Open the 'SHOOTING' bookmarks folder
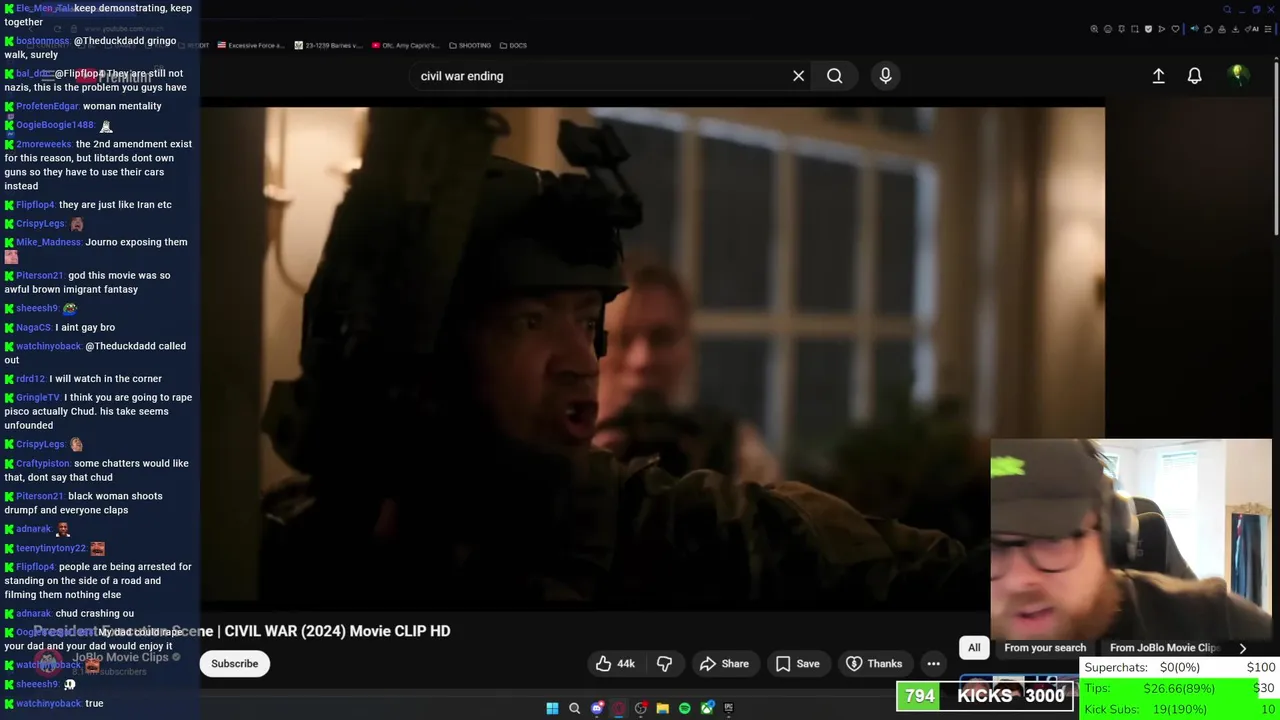The image size is (1280, 720). pyautogui.click(x=470, y=45)
